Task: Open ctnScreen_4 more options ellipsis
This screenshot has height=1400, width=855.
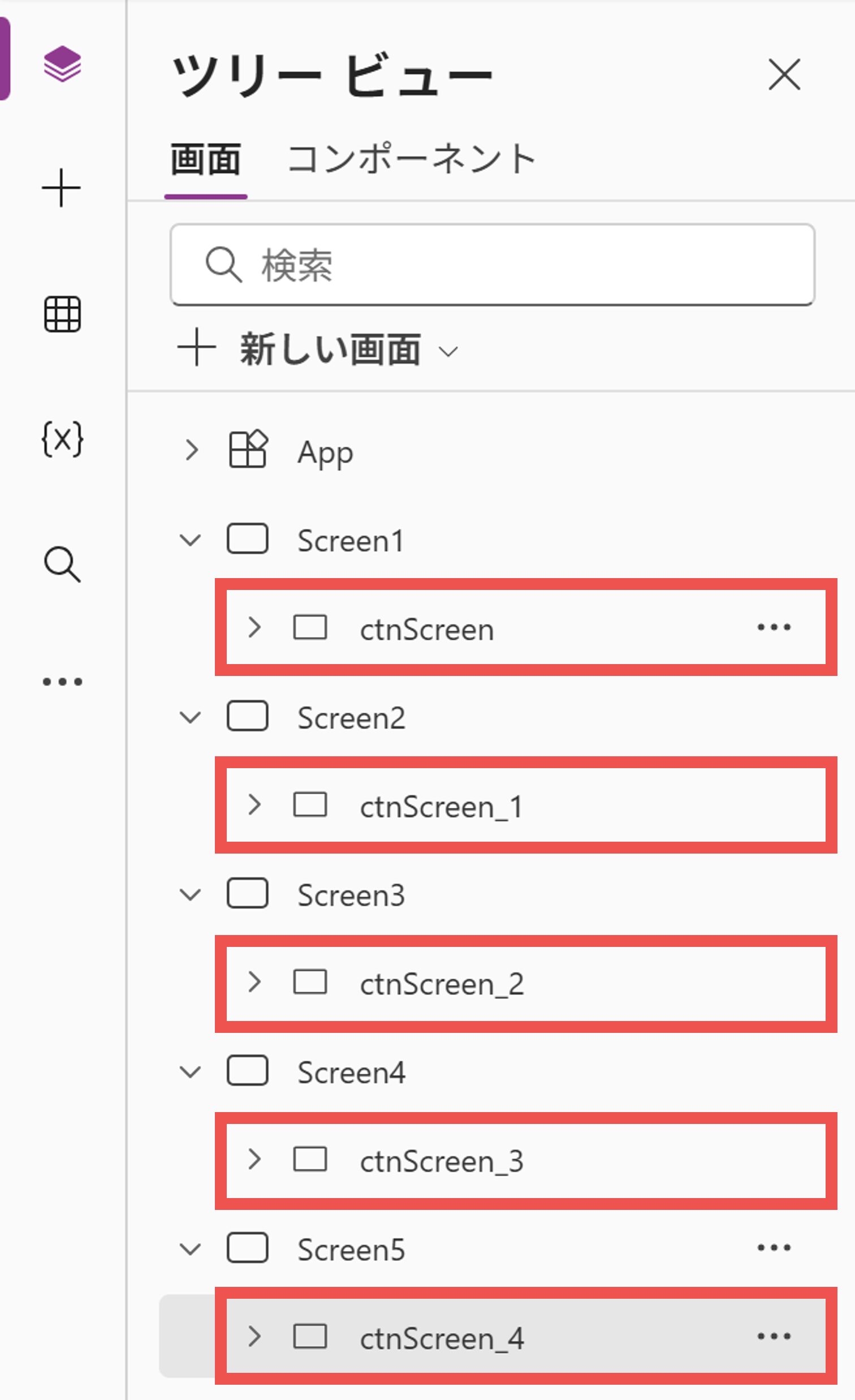Action: point(774,1336)
